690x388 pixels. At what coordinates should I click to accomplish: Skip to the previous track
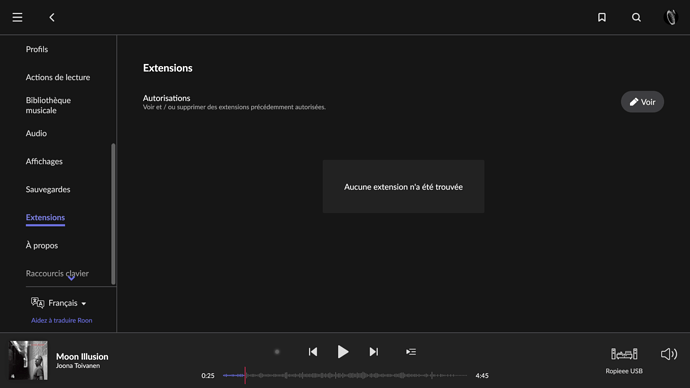[x=313, y=352]
